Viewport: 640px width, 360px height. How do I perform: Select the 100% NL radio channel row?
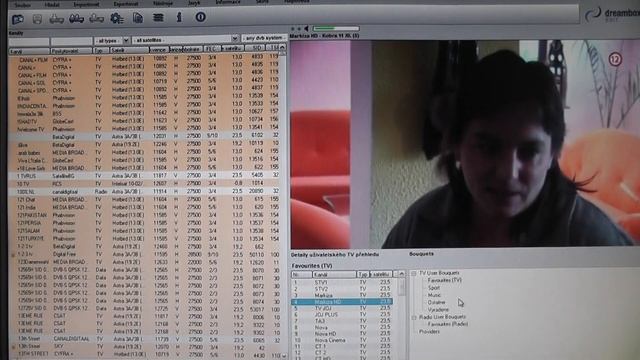(x=144, y=191)
